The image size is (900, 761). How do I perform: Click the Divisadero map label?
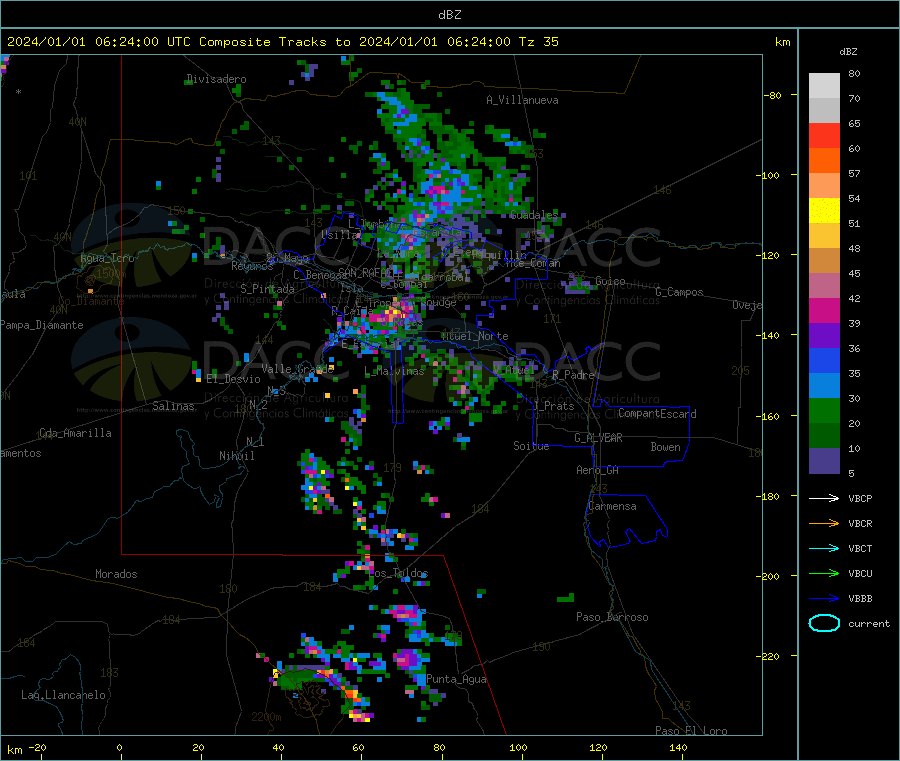pyautogui.click(x=216, y=79)
